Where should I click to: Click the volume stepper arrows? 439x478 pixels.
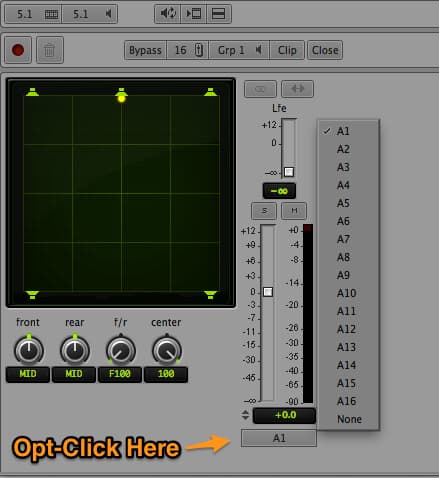(x=245, y=415)
